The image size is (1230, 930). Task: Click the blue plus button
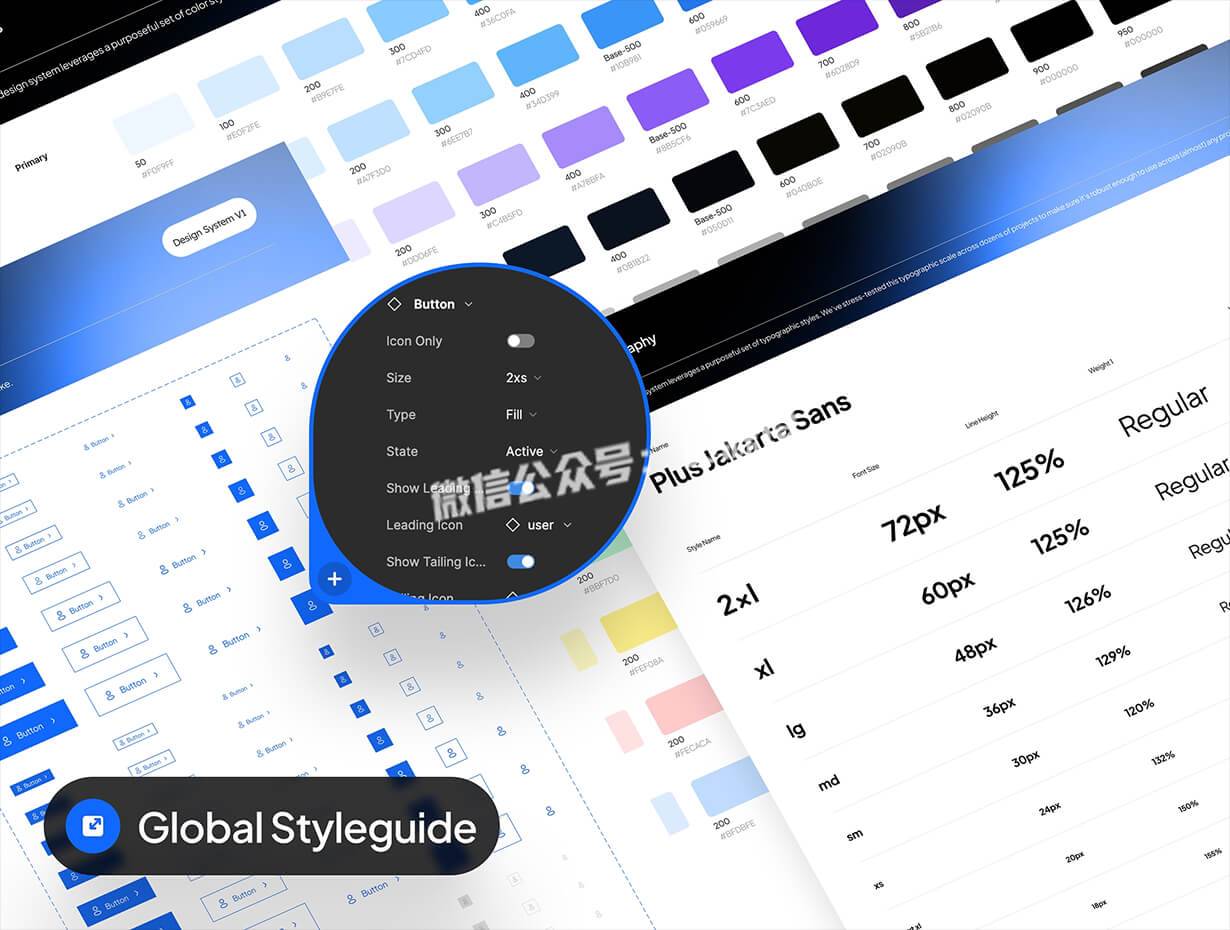point(335,579)
